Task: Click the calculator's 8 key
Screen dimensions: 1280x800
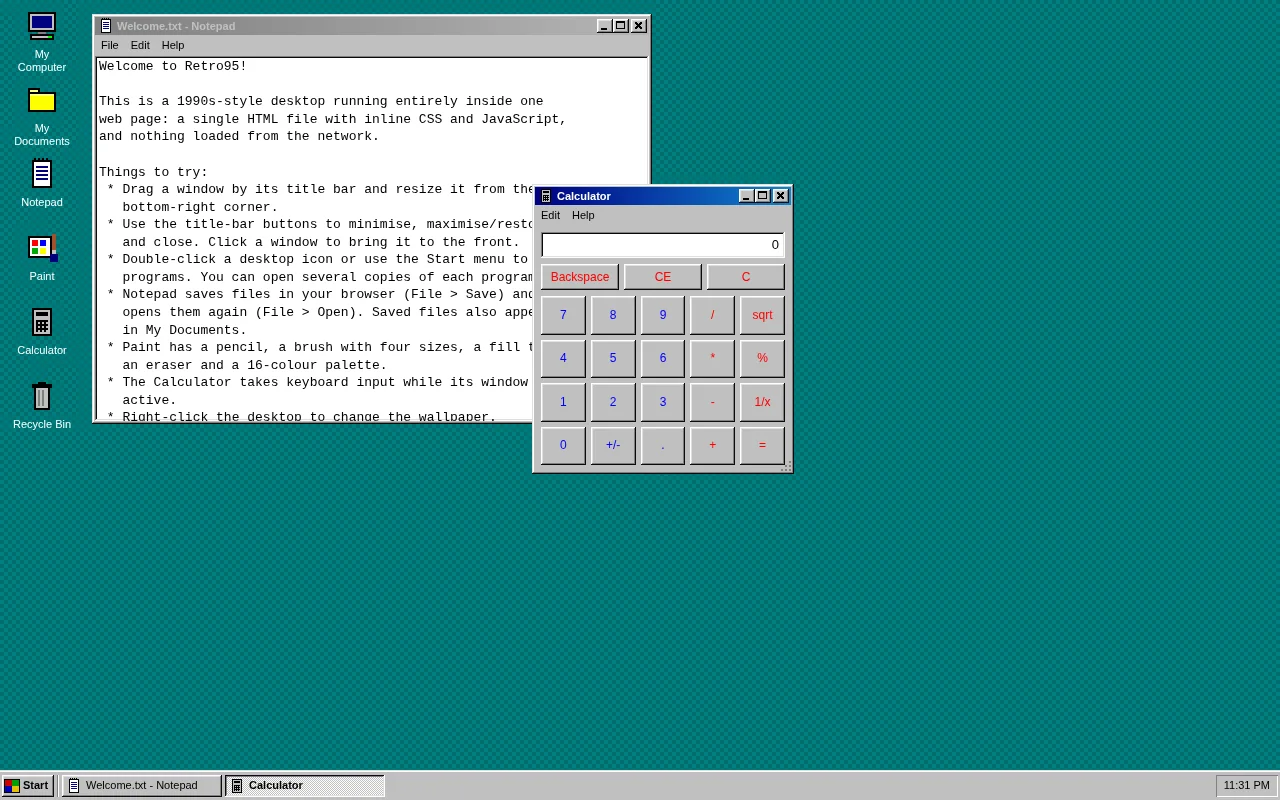Action: click(x=613, y=315)
